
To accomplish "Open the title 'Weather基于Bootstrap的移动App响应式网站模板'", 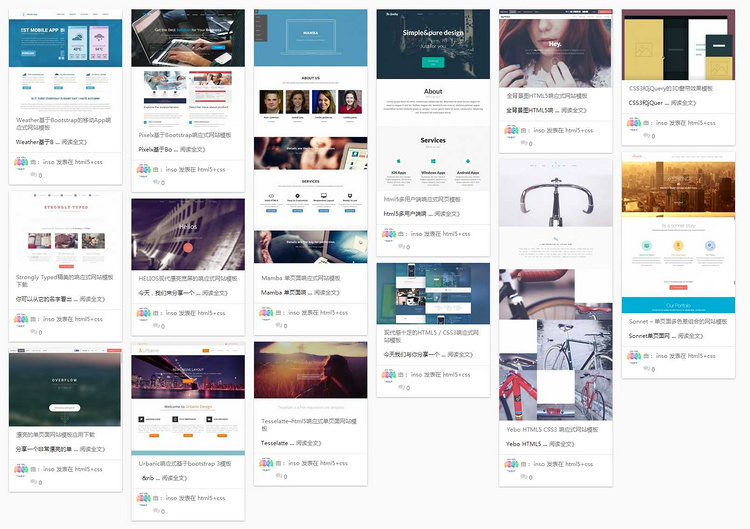I will point(64,124).
